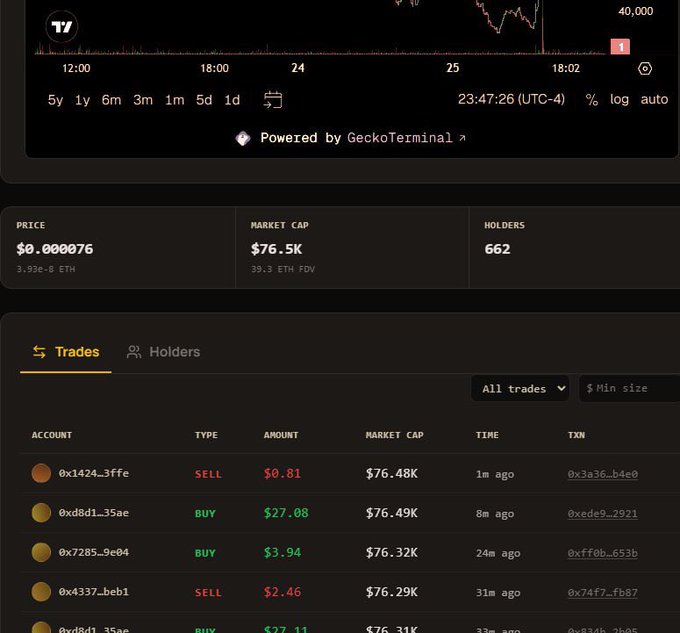Click the GeckoTerminal logo icon

[x=243, y=138]
